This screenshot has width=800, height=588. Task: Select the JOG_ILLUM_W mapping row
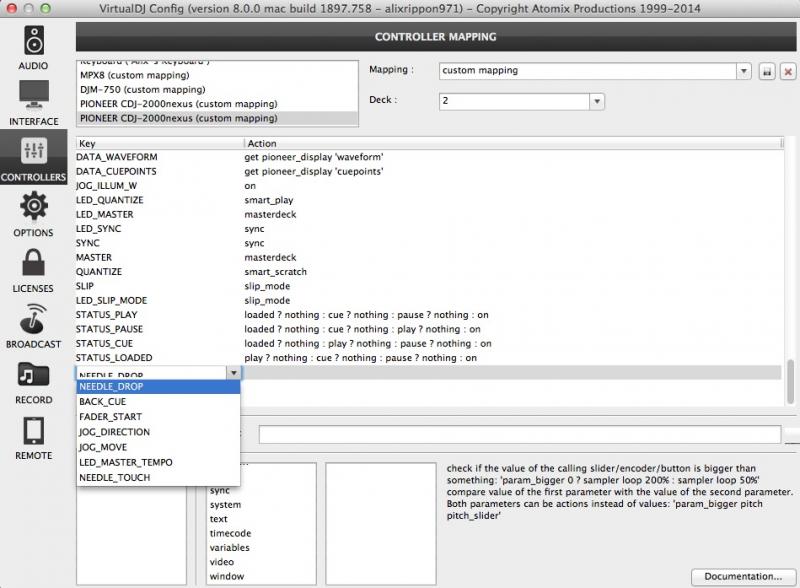click(x=429, y=186)
